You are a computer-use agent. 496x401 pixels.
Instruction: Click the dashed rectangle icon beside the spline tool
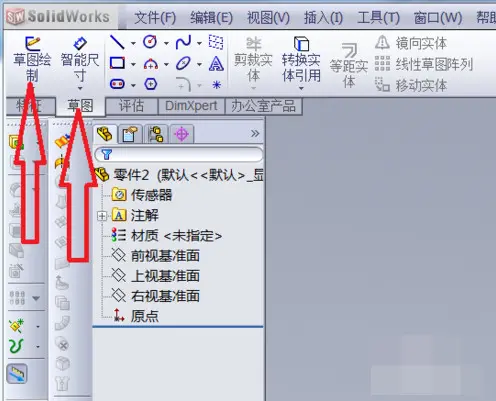pyautogui.click(x=216, y=42)
